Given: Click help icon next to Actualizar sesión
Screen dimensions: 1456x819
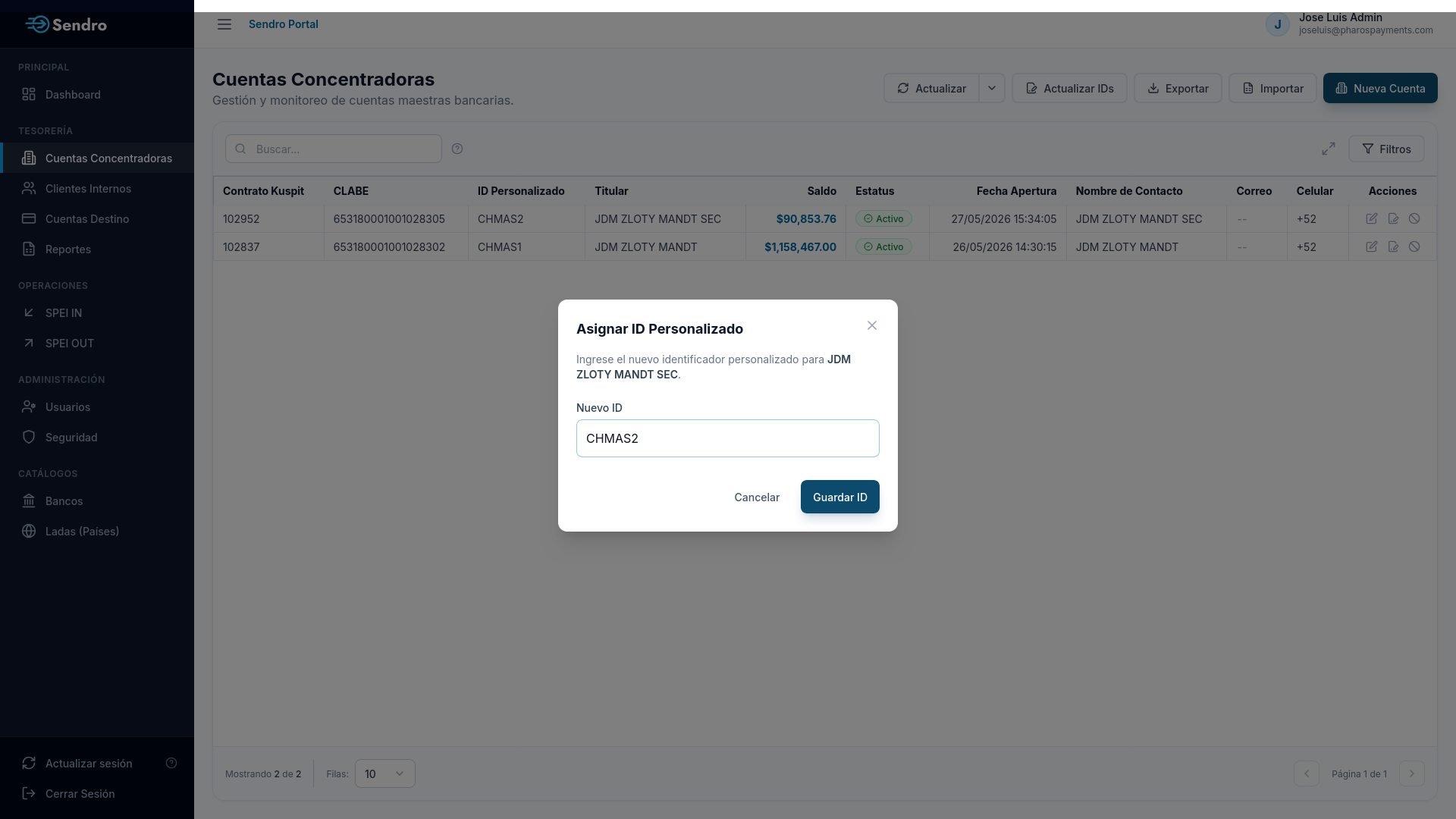Looking at the screenshot, I should (171, 763).
